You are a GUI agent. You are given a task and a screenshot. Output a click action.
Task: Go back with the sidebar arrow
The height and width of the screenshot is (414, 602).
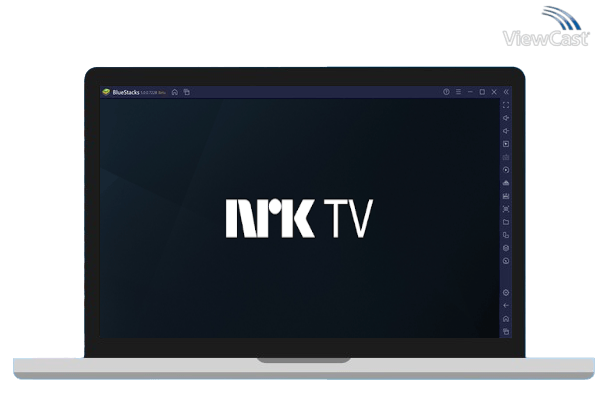click(x=506, y=306)
